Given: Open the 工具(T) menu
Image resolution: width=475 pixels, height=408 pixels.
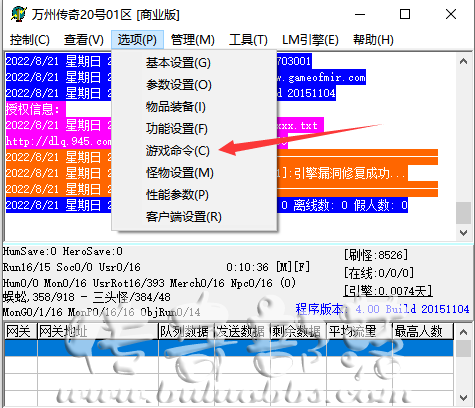Looking at the screenshot, I should click(248, 40).
